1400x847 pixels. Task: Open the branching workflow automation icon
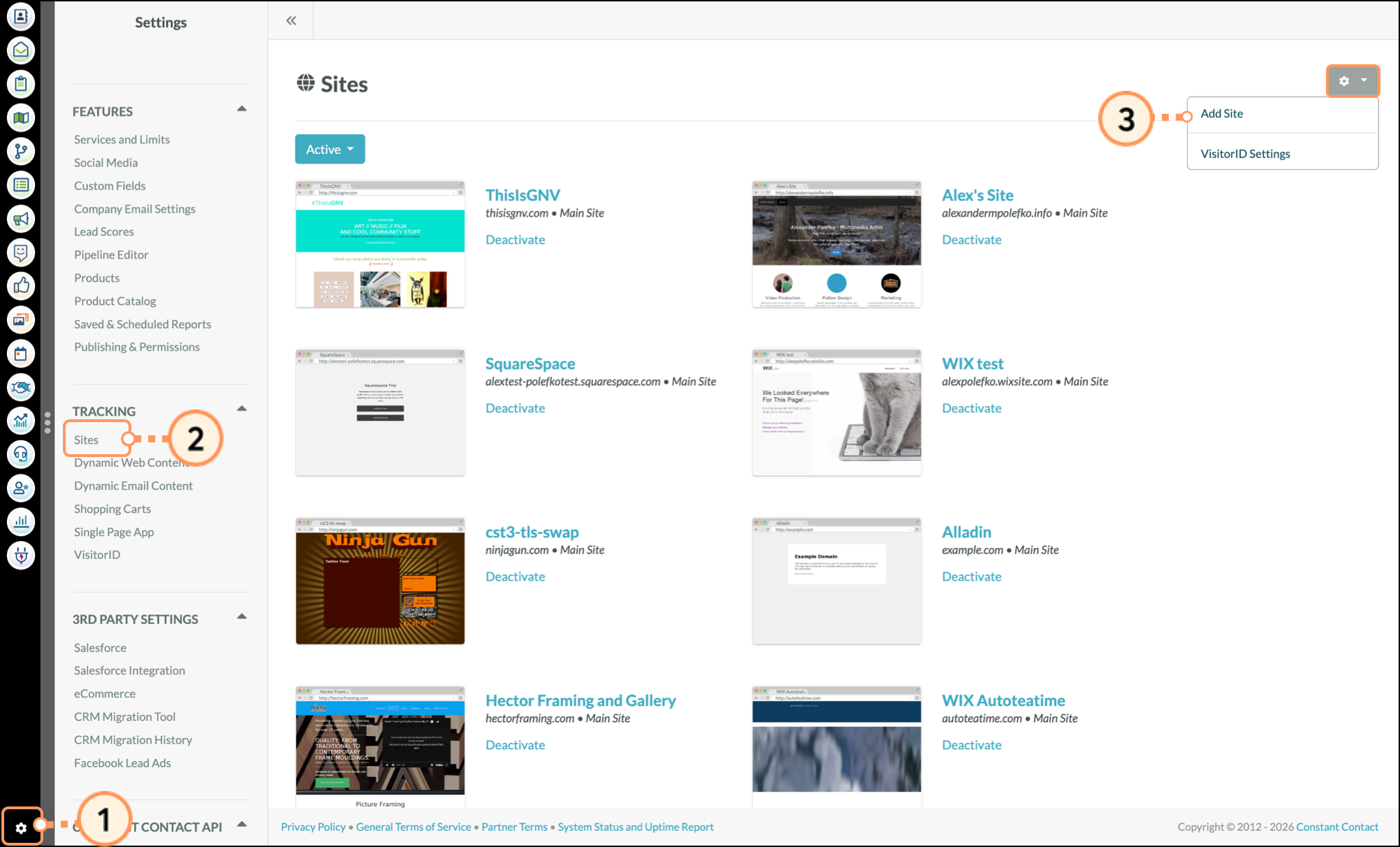pyautogui.click(x=21, y=151)
